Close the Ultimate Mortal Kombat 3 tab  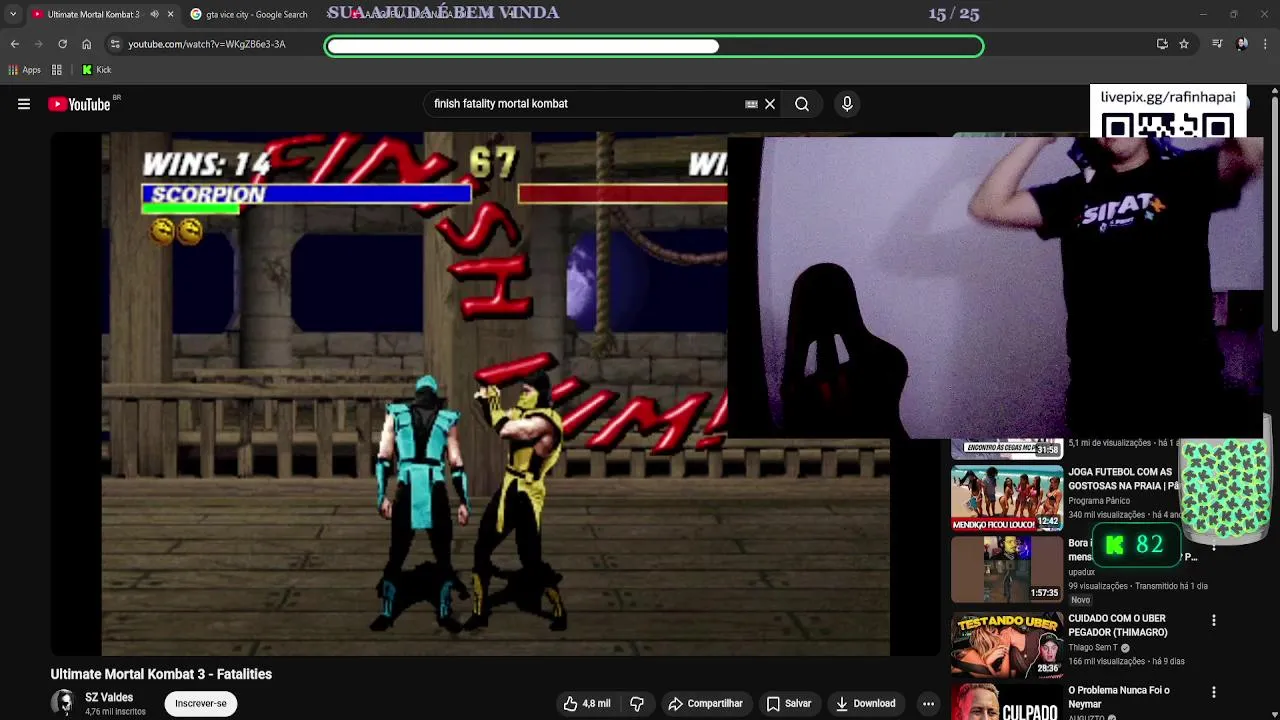tap(170, 14)
